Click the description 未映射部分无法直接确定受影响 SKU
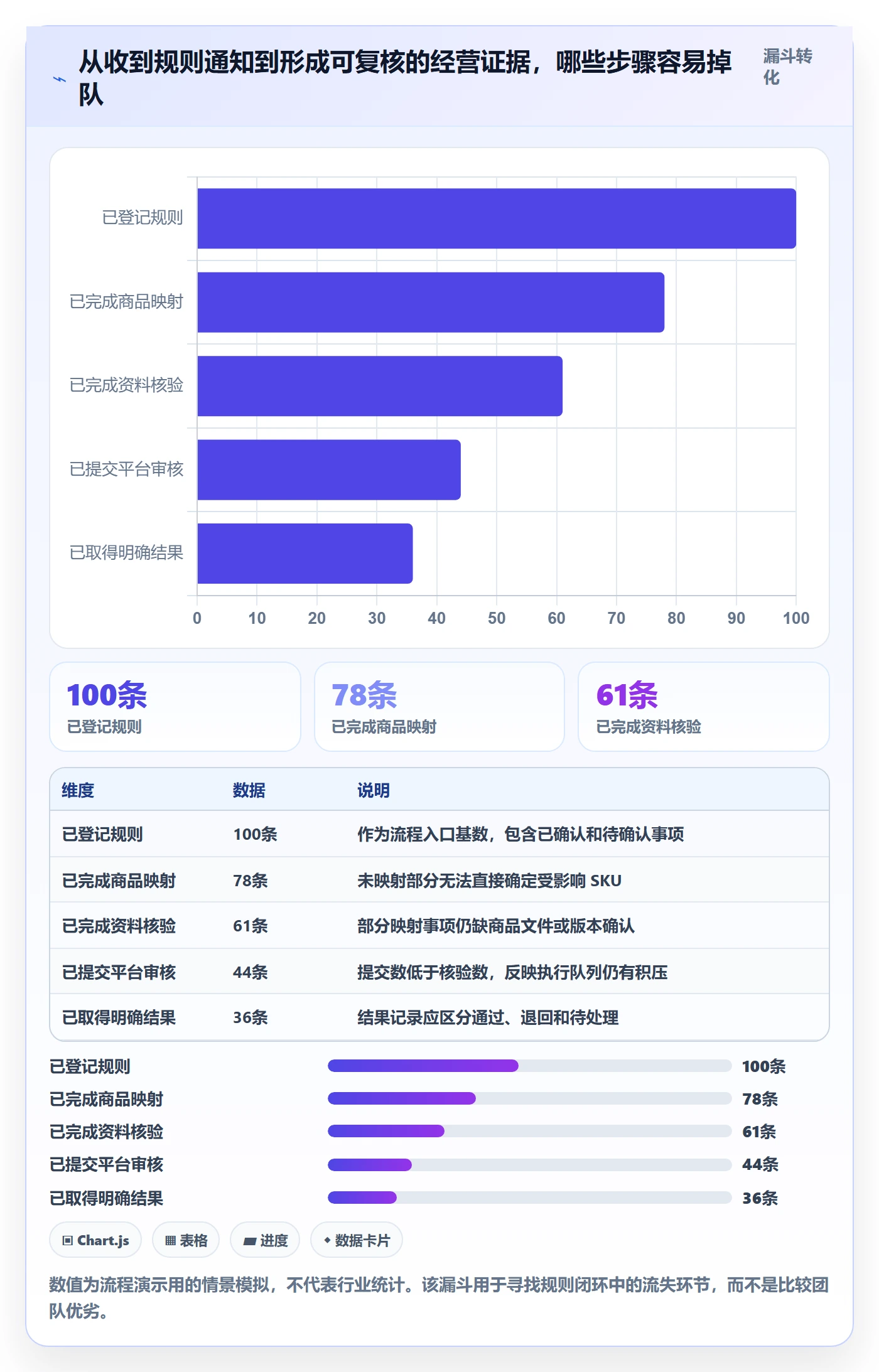Viewport: 879px width, 1372px height. [489, 881]
